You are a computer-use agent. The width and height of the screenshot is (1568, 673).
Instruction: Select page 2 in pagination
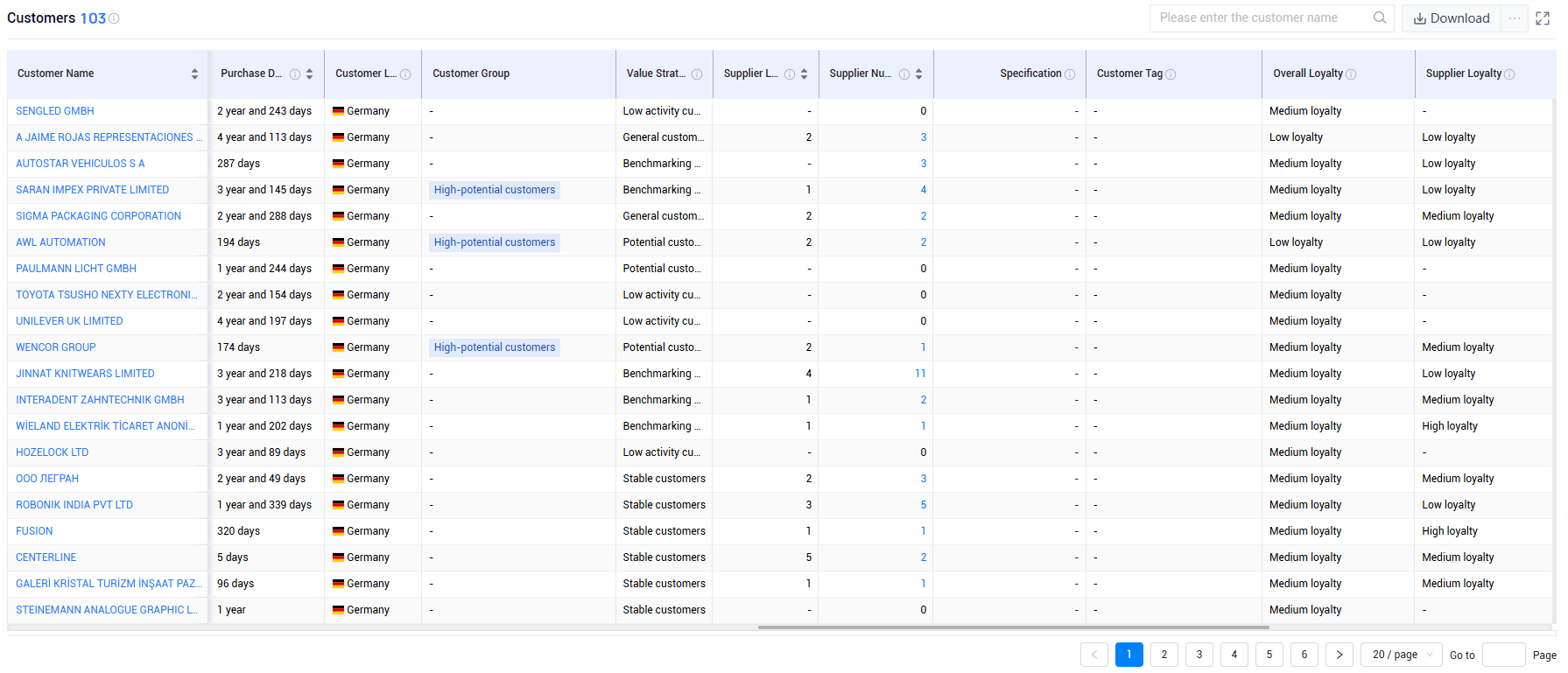1164,655
